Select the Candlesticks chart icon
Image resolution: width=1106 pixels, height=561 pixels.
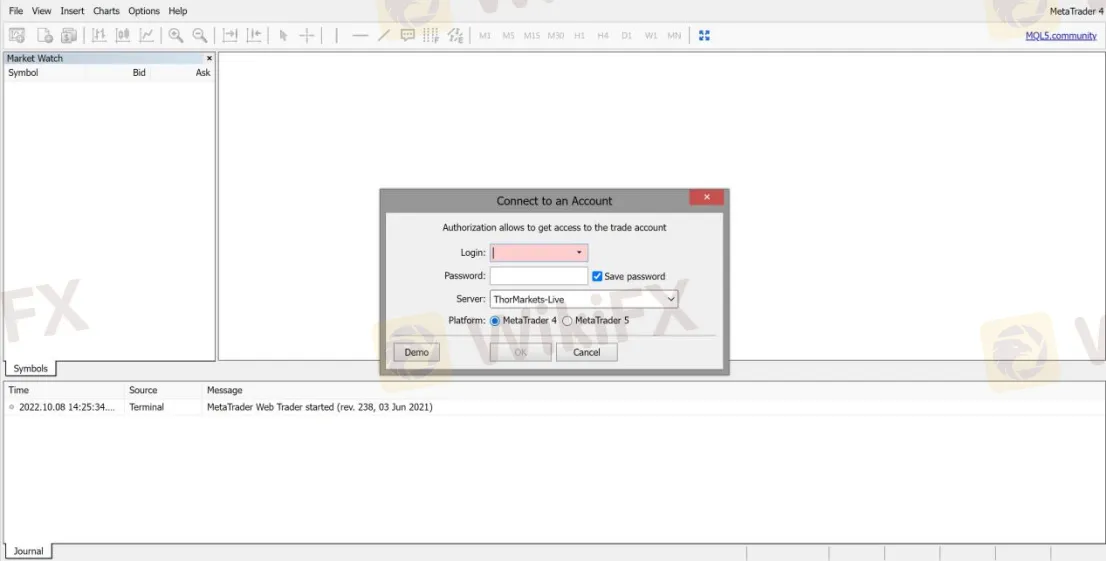coord(123,35)
